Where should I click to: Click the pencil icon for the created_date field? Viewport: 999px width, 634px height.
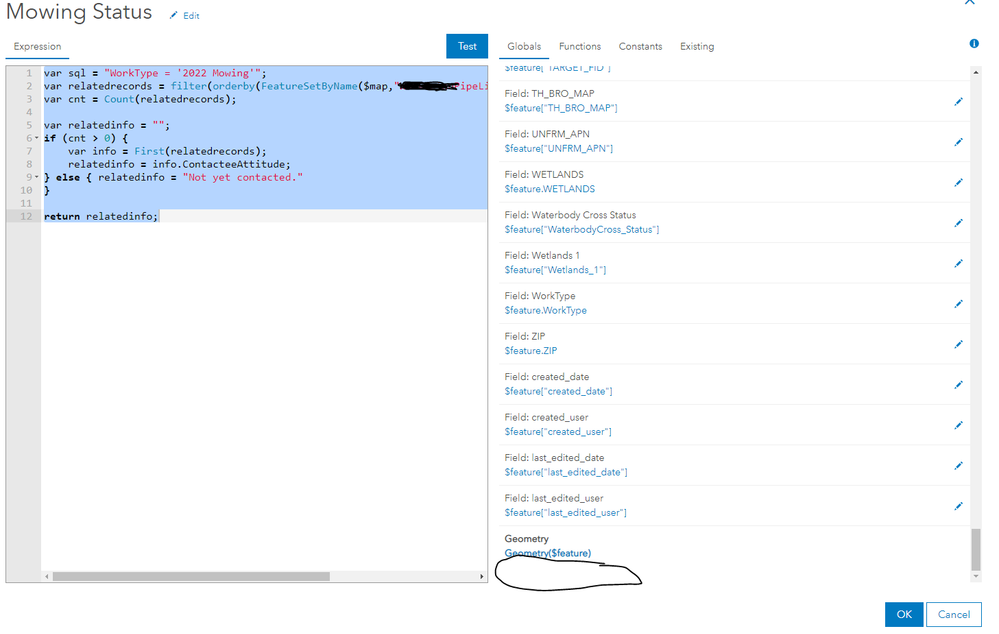pyautogui.click(x=958, y=385)
